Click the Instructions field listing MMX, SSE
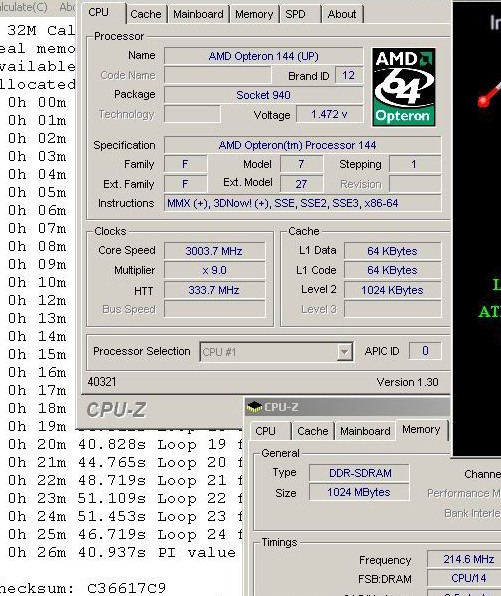This screenshot has height=596, width=501. click(303, 203)
